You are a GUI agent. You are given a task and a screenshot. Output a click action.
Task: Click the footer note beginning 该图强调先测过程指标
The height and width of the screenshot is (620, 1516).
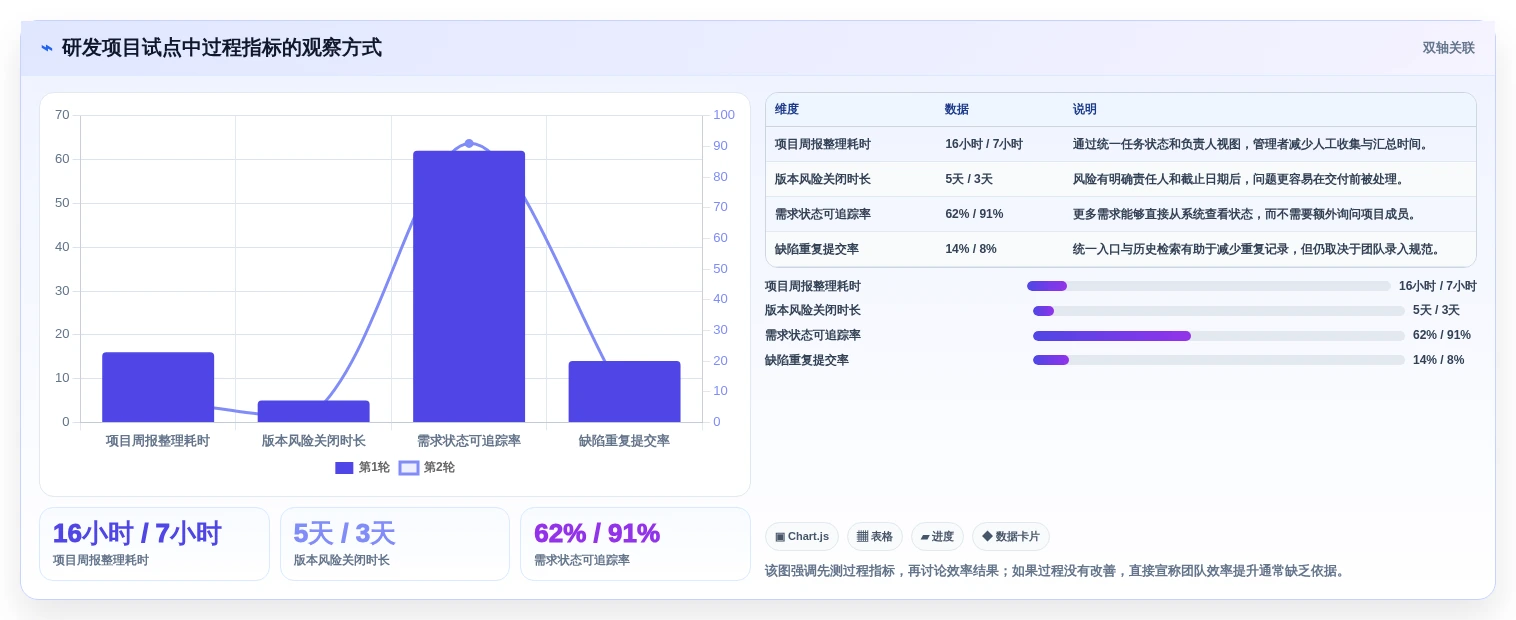[1057, 571]
